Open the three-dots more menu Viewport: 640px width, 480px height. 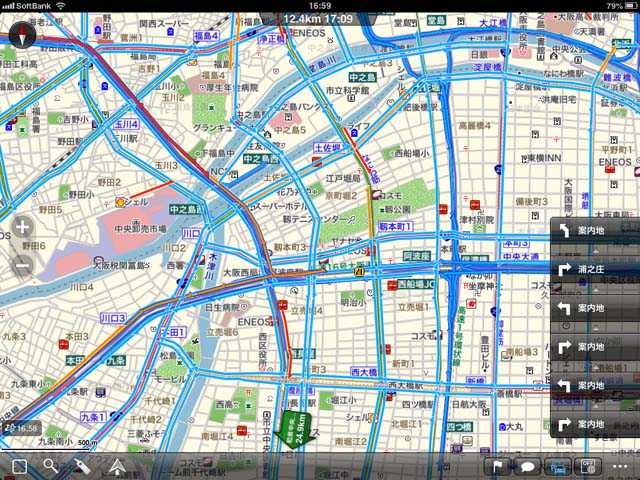pyautogui.click(x=620, y=467)
